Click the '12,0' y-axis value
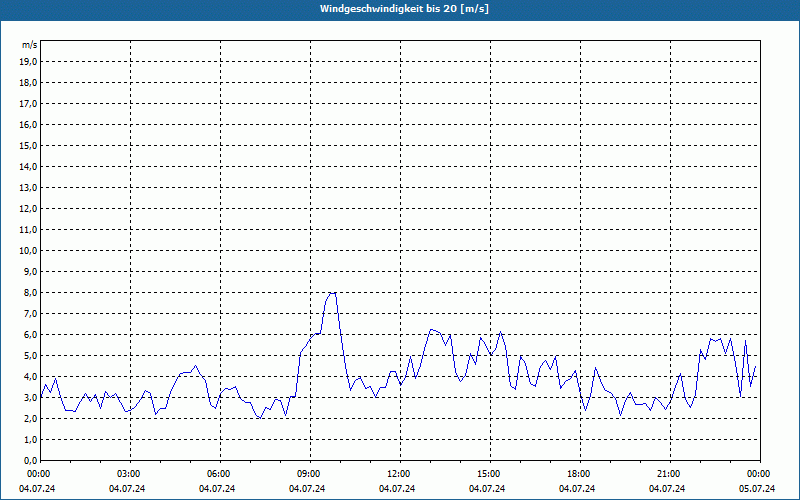The image size is (800, 500). [x=29, y=208]
